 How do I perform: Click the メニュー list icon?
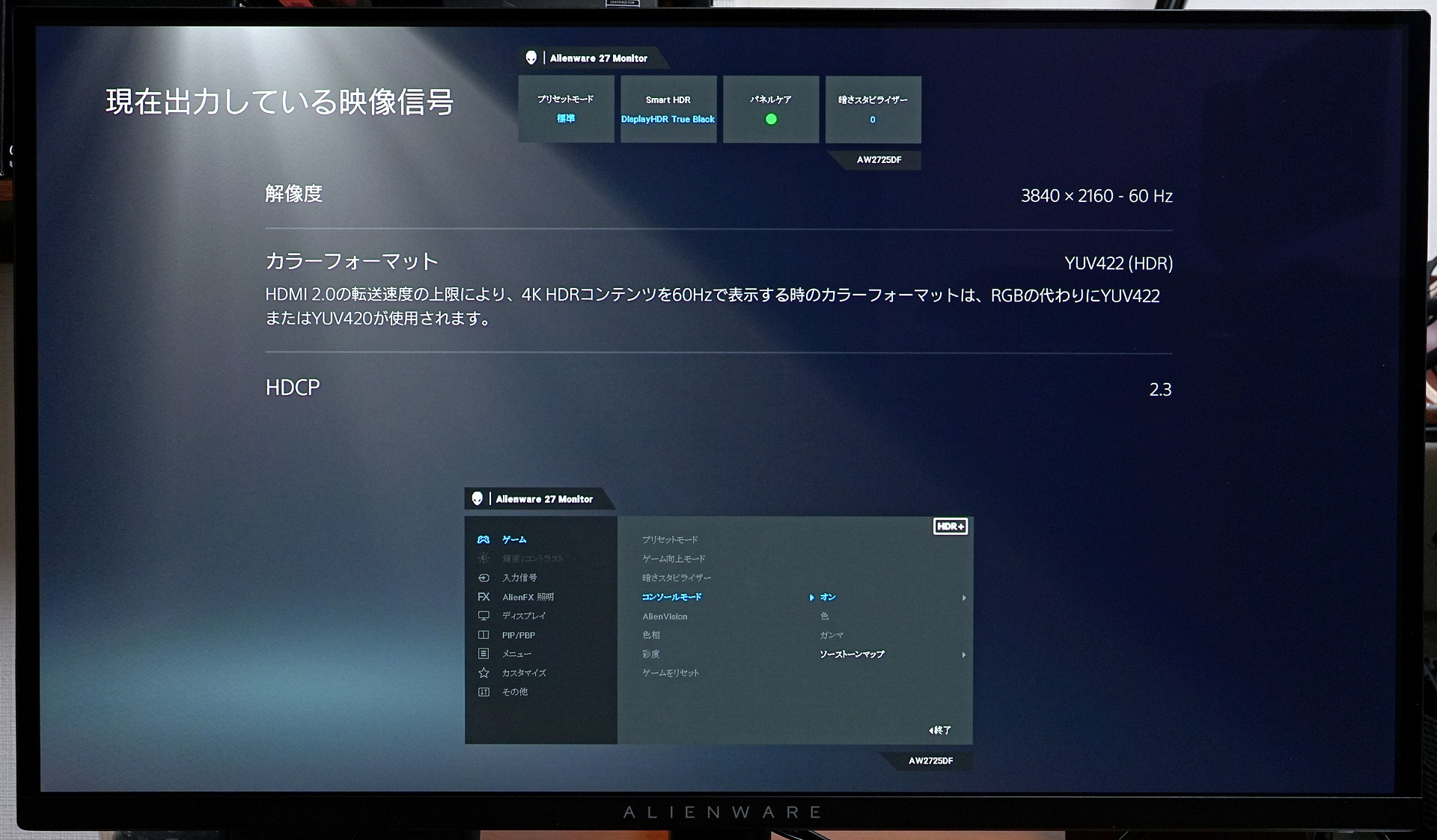point(483,654)
